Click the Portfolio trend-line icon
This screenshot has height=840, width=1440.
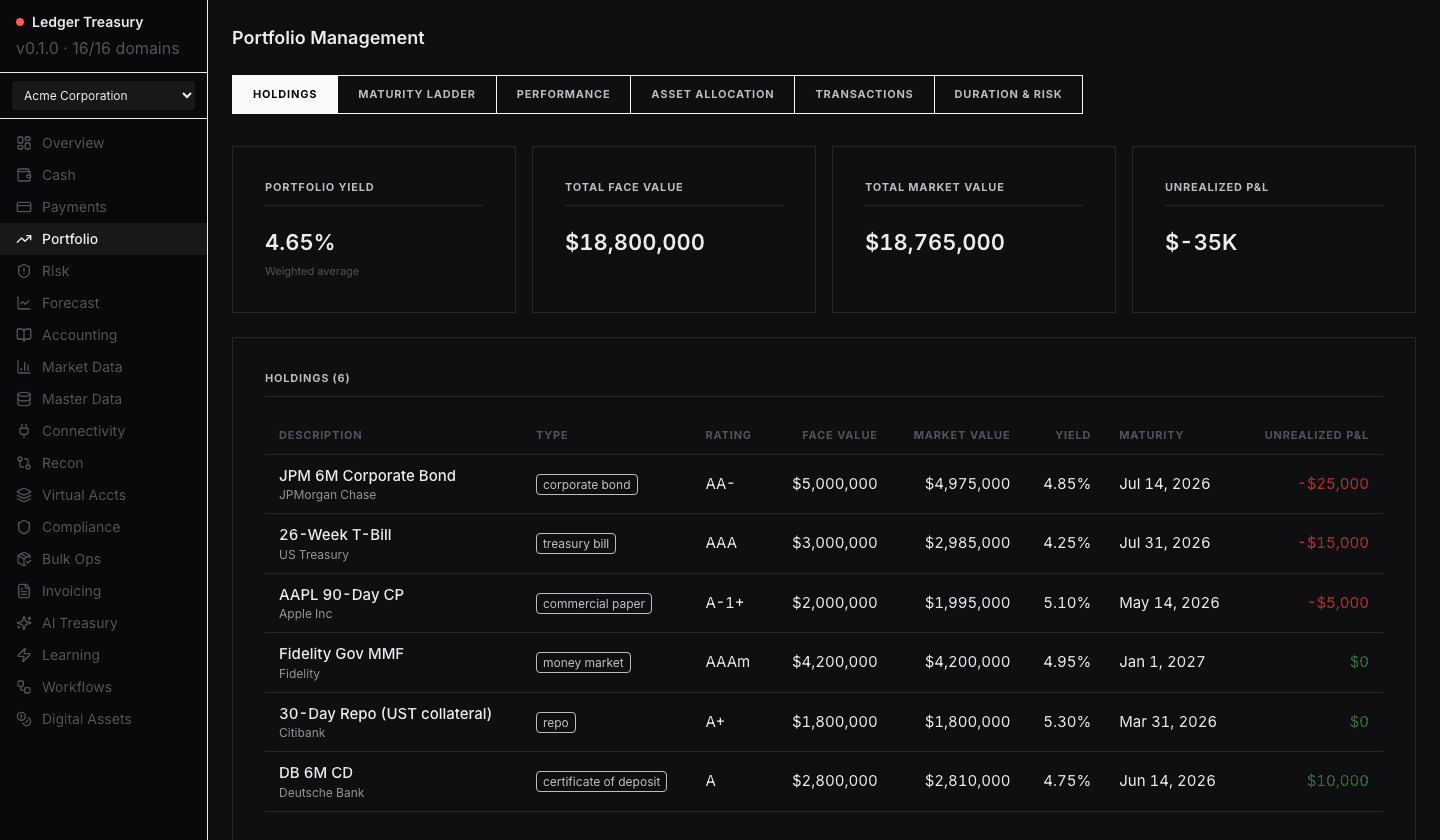(24, 239)
